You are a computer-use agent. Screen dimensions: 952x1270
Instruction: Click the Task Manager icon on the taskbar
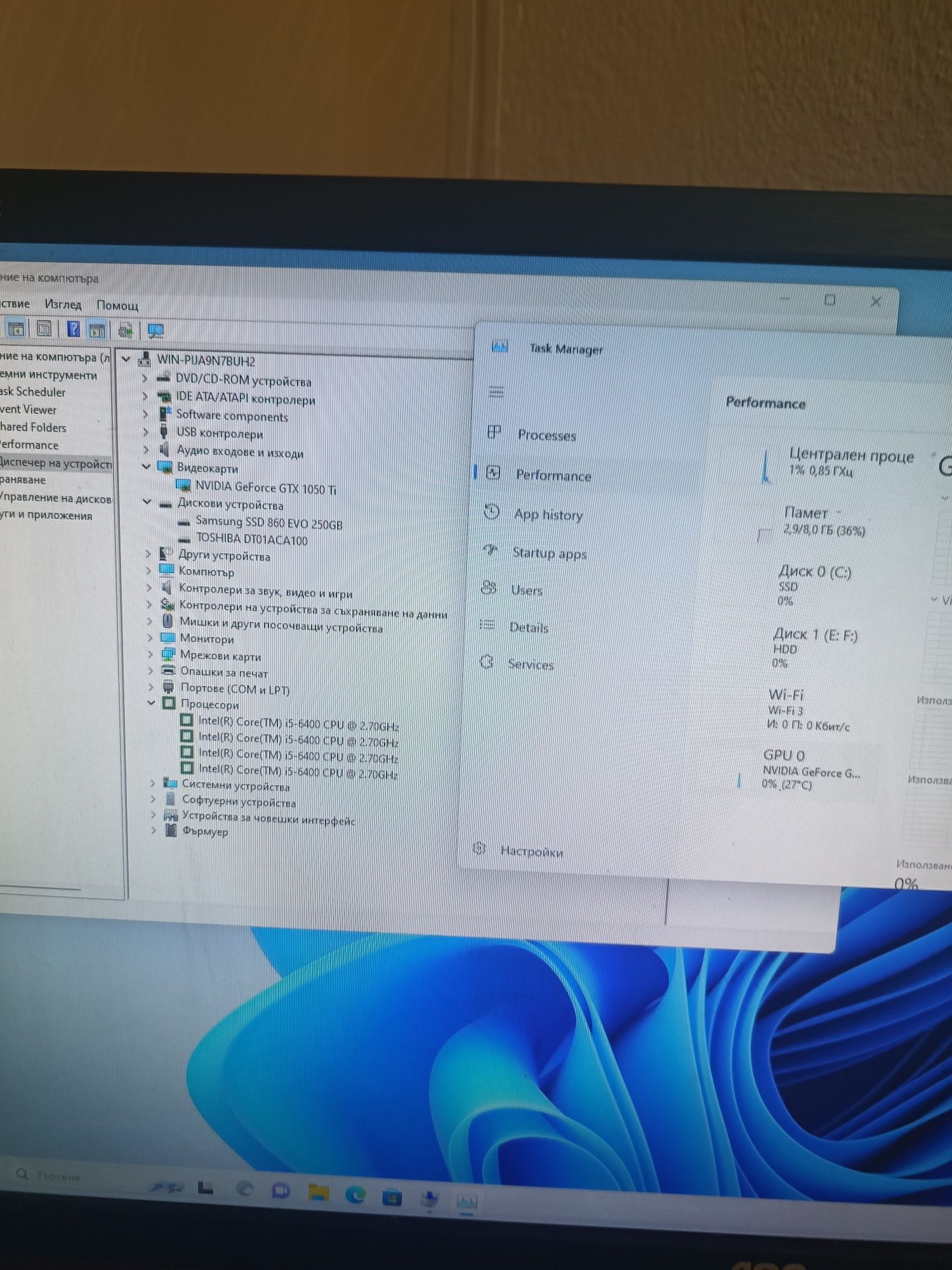(x=466, y=1201)
